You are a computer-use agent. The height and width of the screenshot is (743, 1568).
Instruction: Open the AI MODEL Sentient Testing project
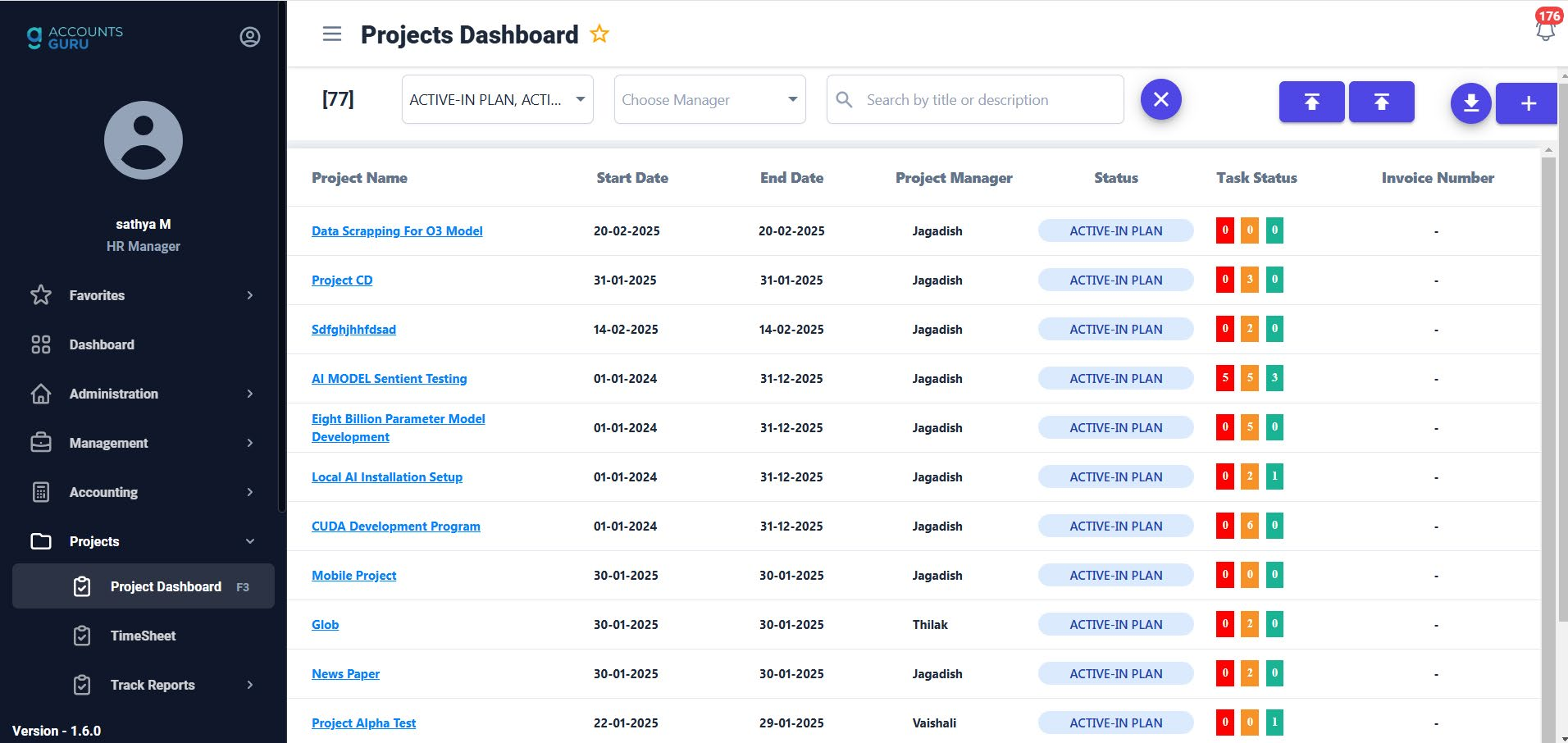[x=390, y=378]
